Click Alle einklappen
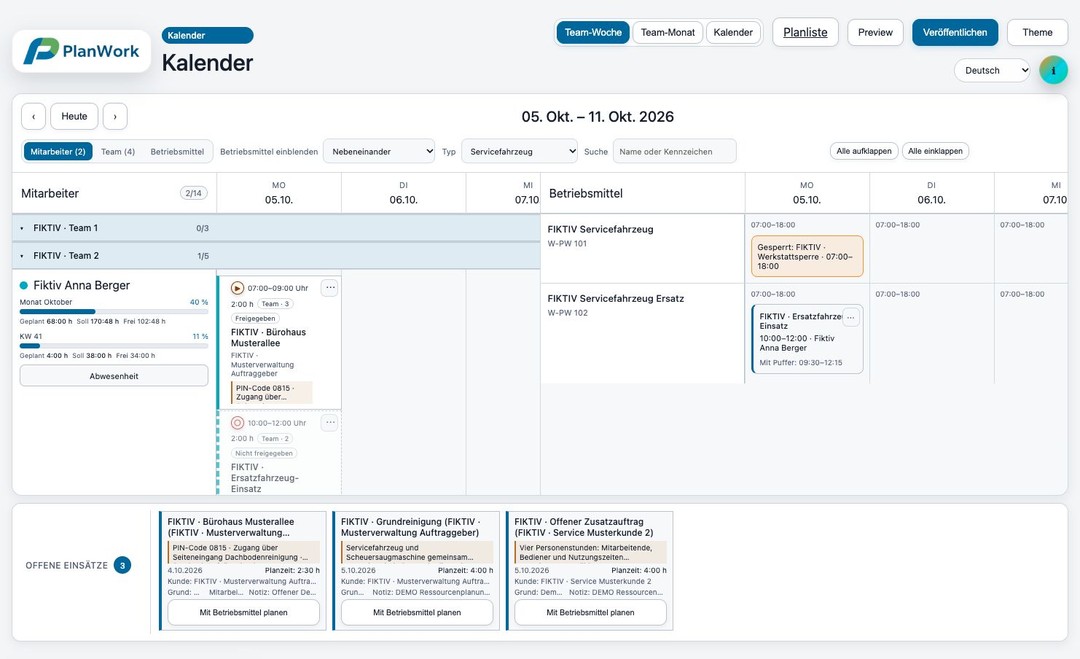The width and height of the screenshot is (1080, 659). tap(935, 151)
